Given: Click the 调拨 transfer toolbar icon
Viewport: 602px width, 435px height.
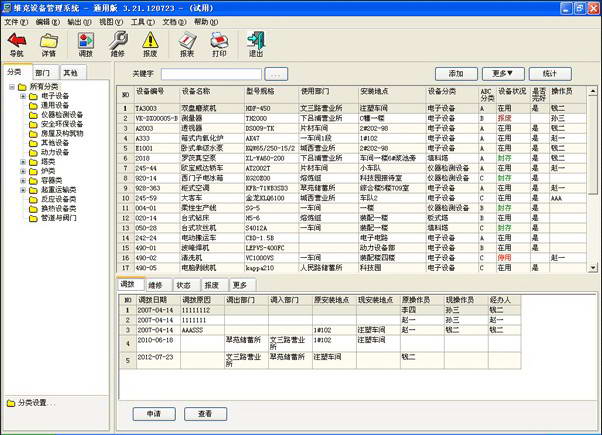Looking at the screenshot, I should tap(86, 41).
